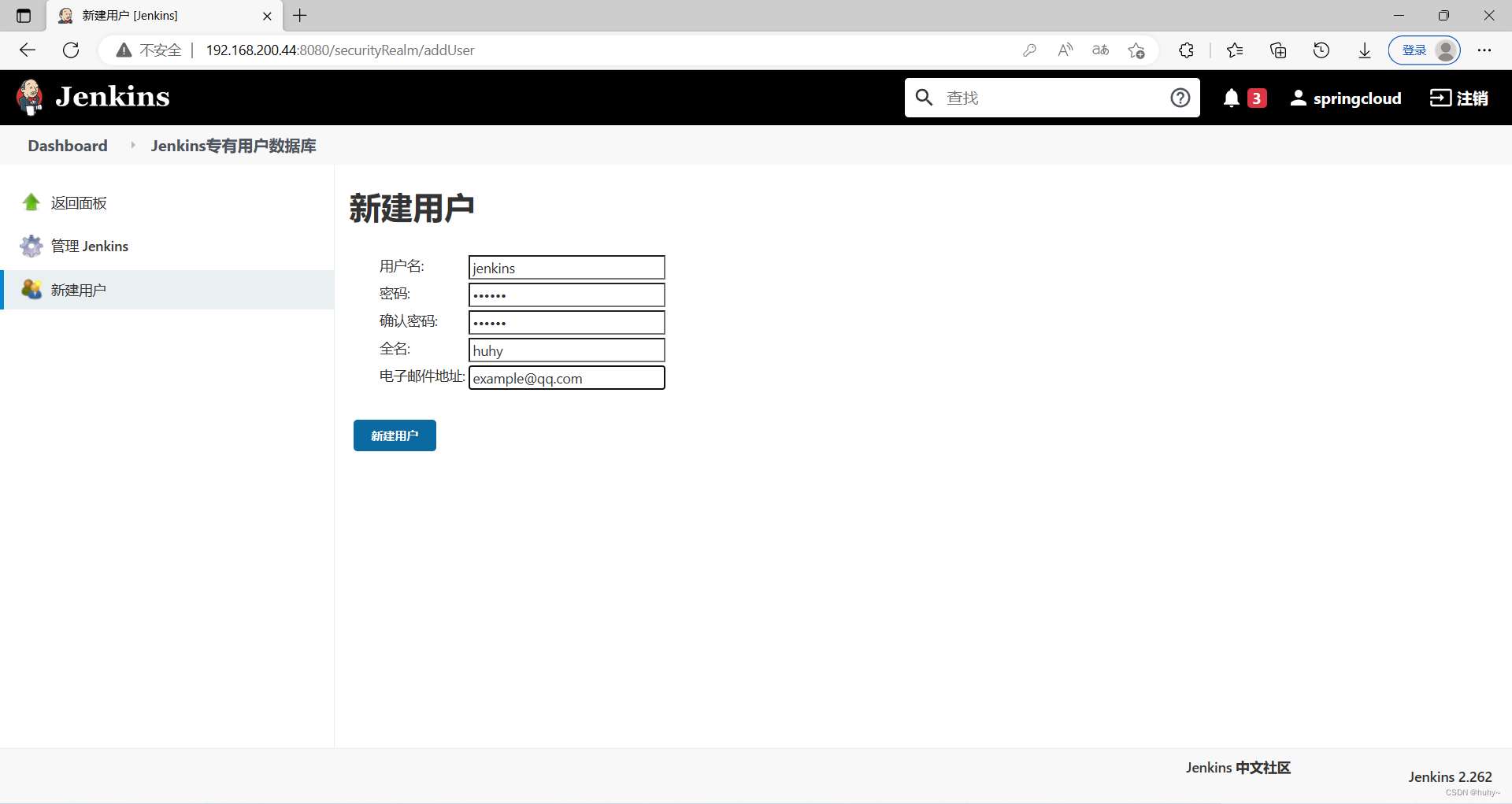Go back with browser back arrow
This screenshot has height=804, width=1512.
28,50
